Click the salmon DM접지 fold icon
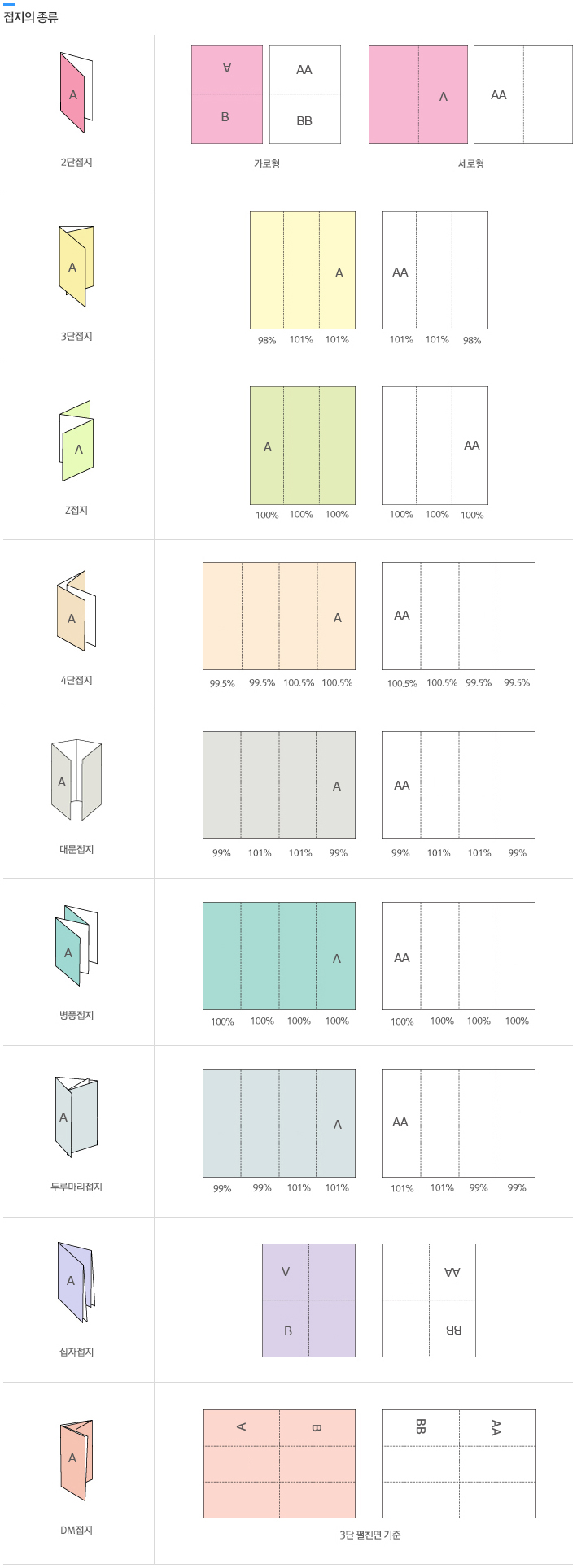Image resolution: width=577 pixels, height=1568 pixels. (x=76, y=1459)
